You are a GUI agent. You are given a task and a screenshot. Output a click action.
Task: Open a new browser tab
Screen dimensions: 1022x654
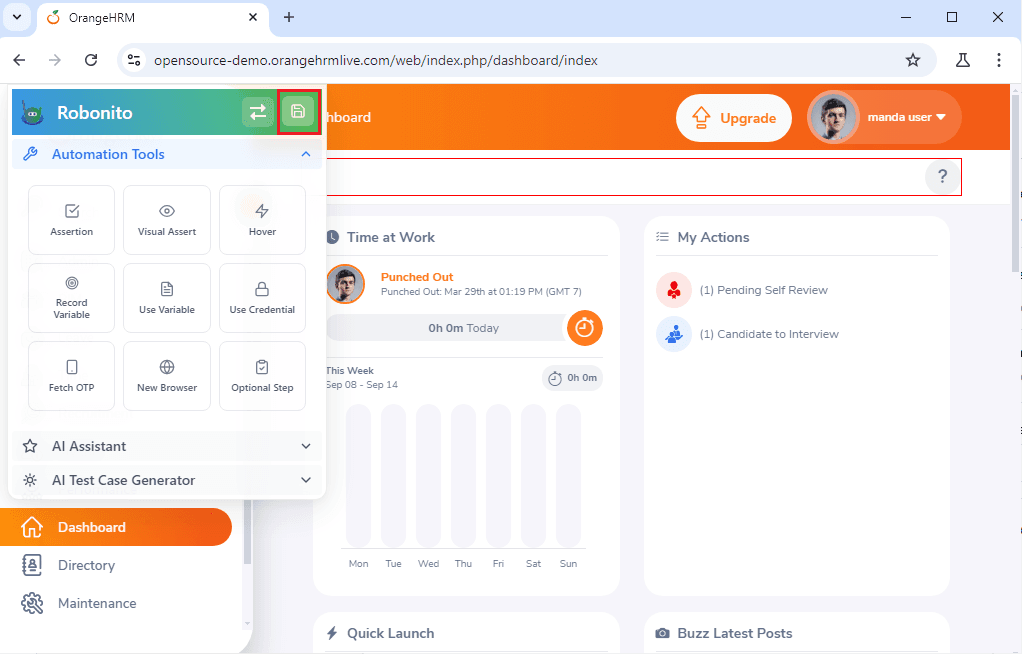289,18
